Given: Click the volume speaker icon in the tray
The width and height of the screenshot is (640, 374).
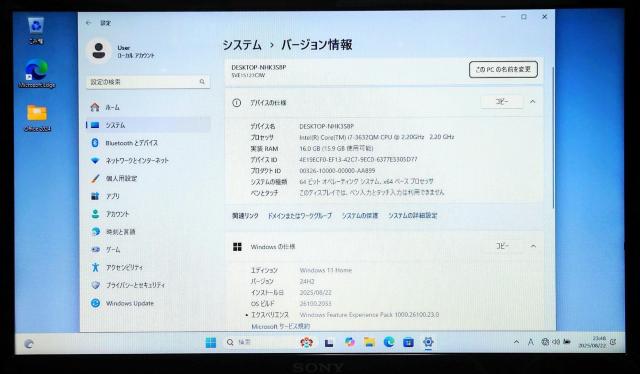Looking at the screenshot, I should tap(556, 342).
